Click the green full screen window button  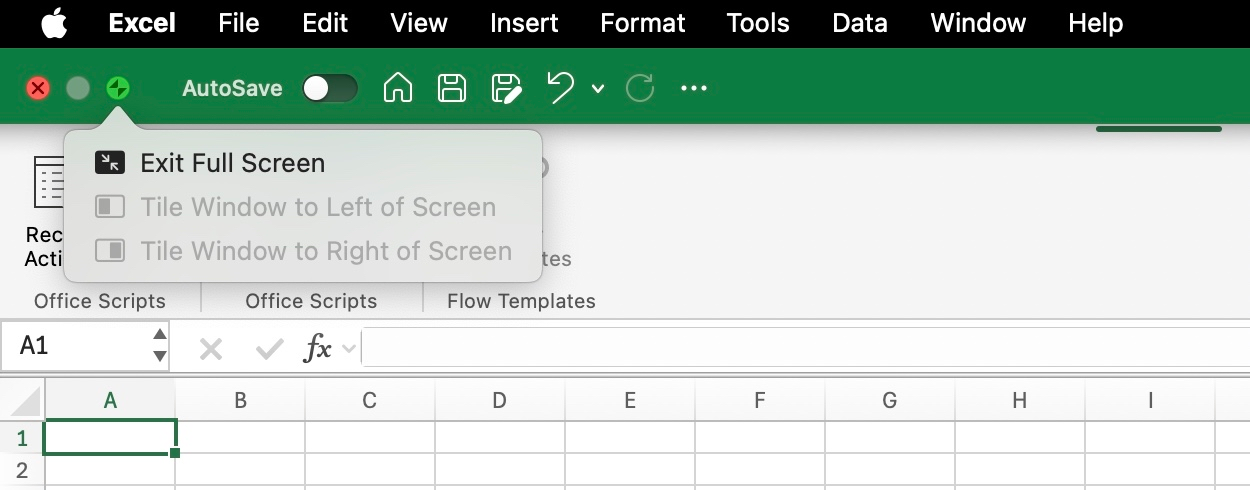coord(118,89)
